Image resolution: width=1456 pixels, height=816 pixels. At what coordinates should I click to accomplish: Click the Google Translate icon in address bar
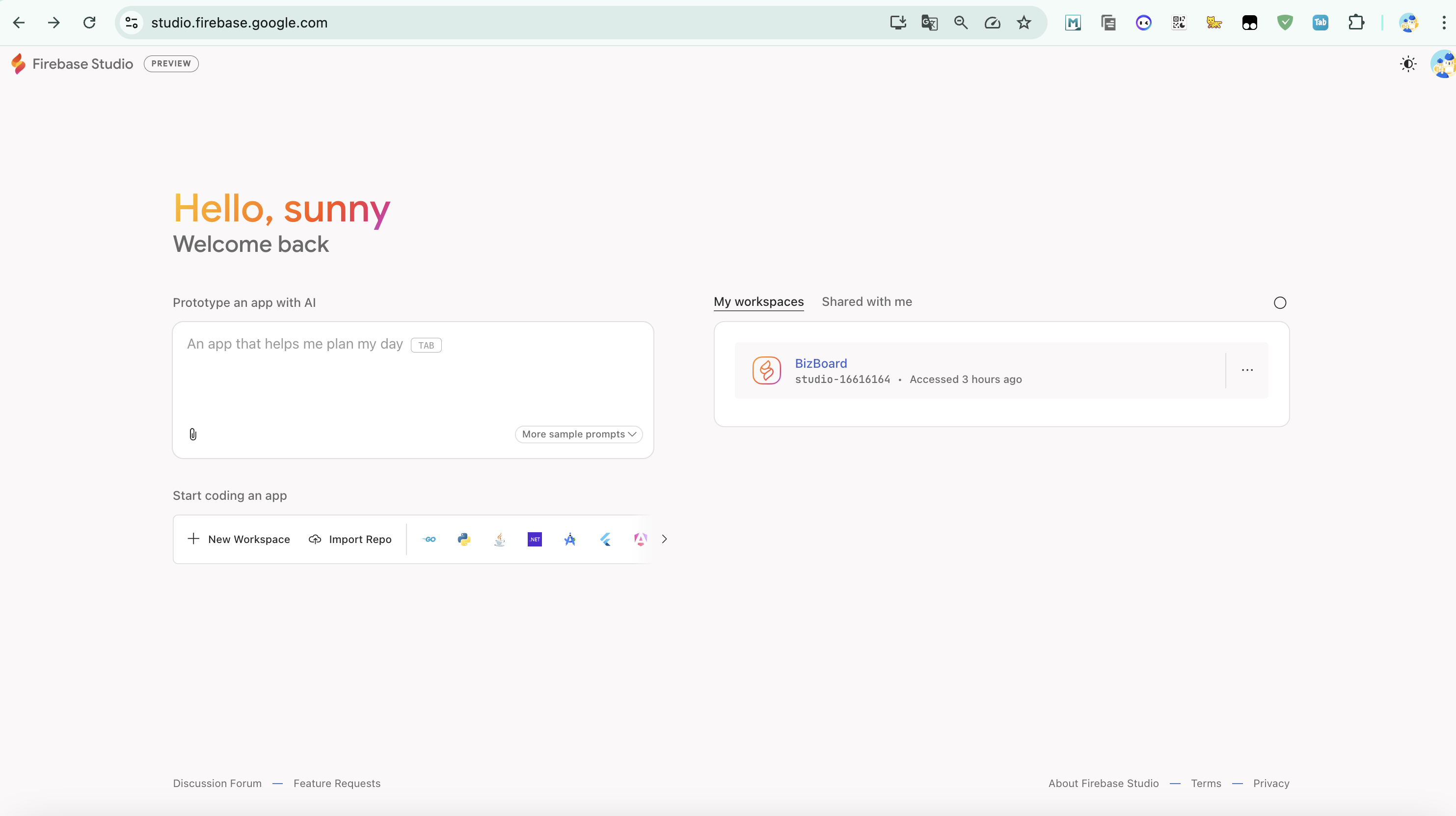click(x=930, y=23)
